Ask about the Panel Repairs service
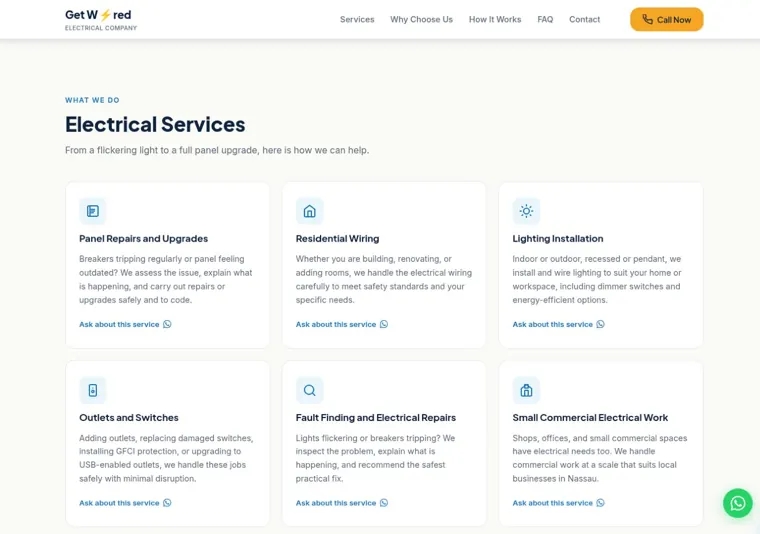 125,324
